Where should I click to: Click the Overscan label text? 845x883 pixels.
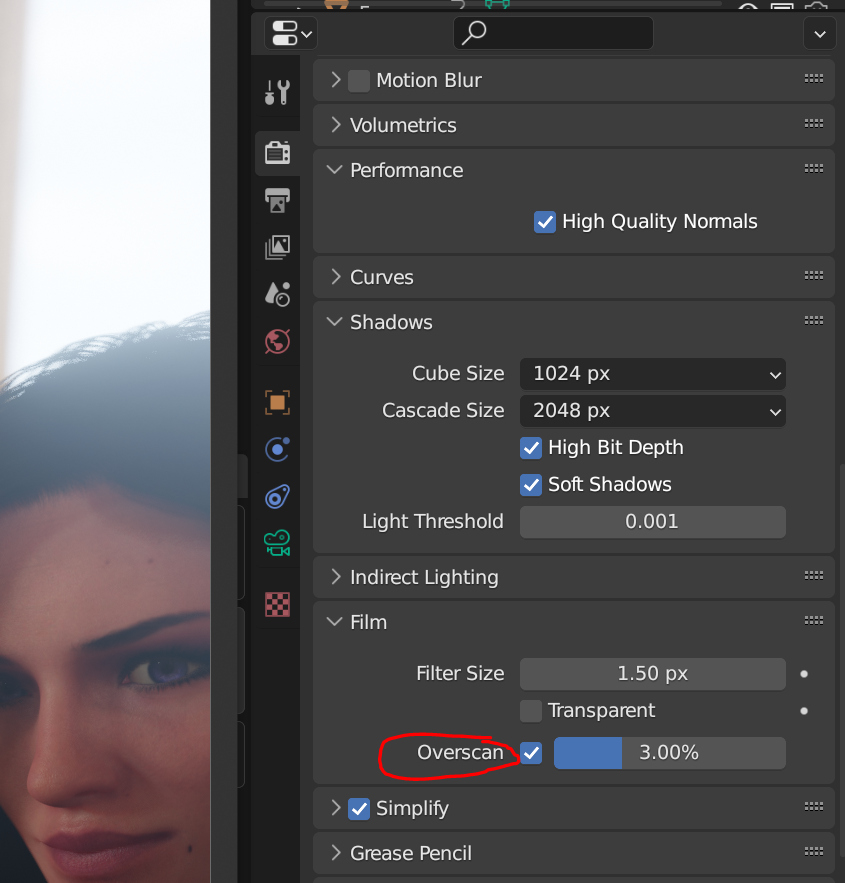click(460, 752)
